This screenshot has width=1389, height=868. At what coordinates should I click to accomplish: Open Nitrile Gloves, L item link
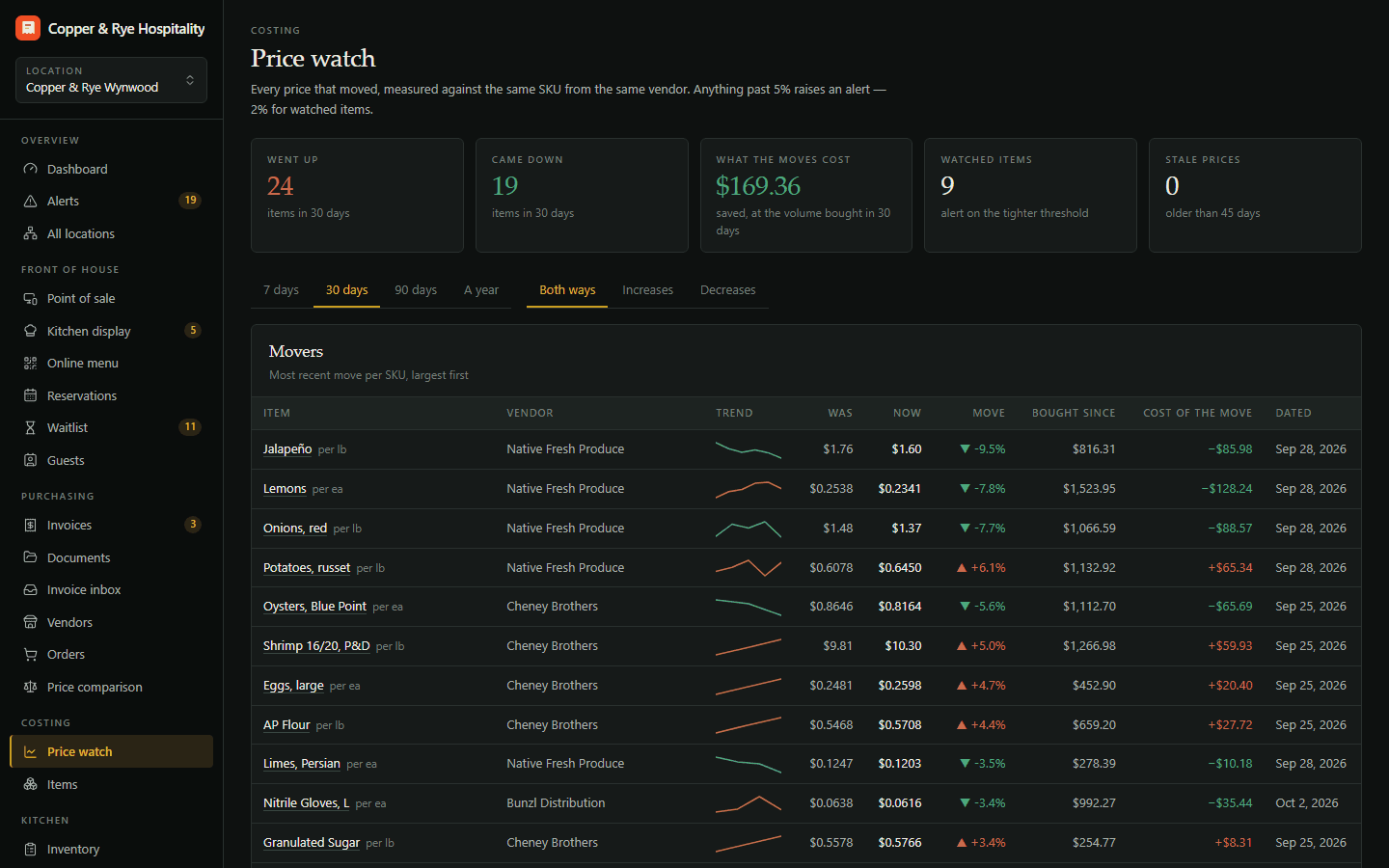(306, 803)
